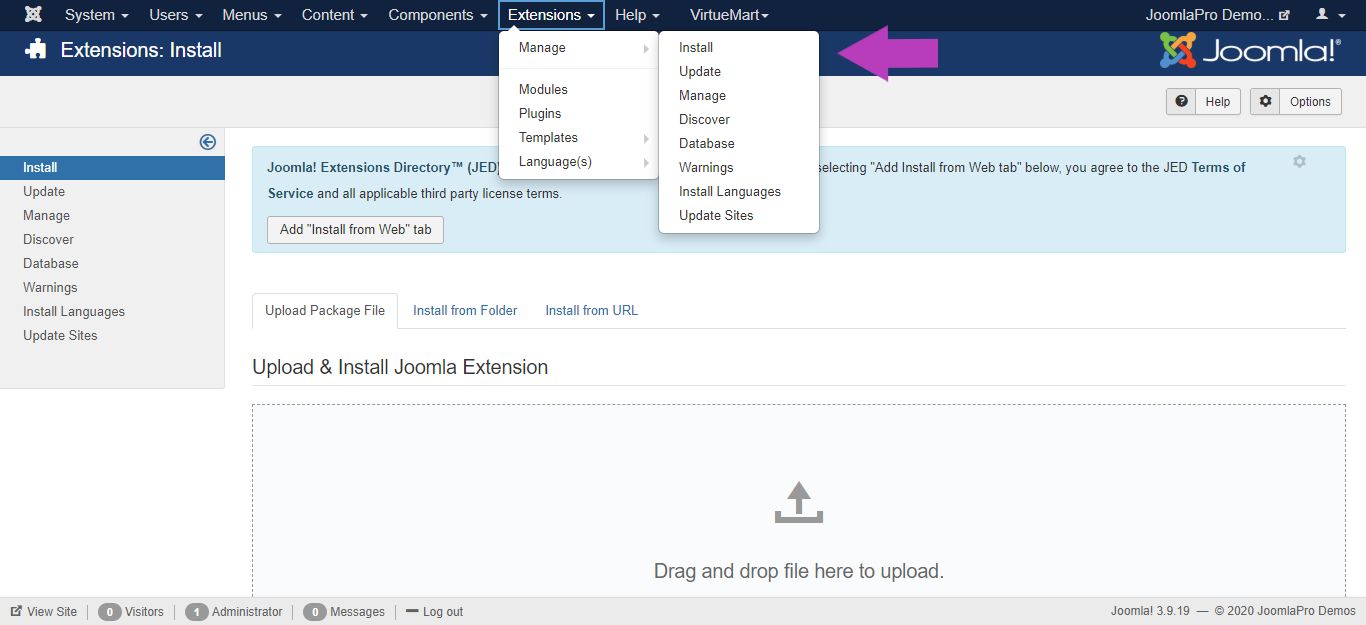Open the VirtueMart dropdown menu

tap(729, 15)
